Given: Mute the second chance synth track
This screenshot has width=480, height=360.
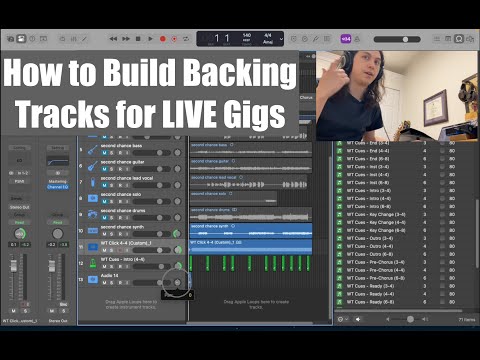Looking at the screenshot, I should click(104, 234).
